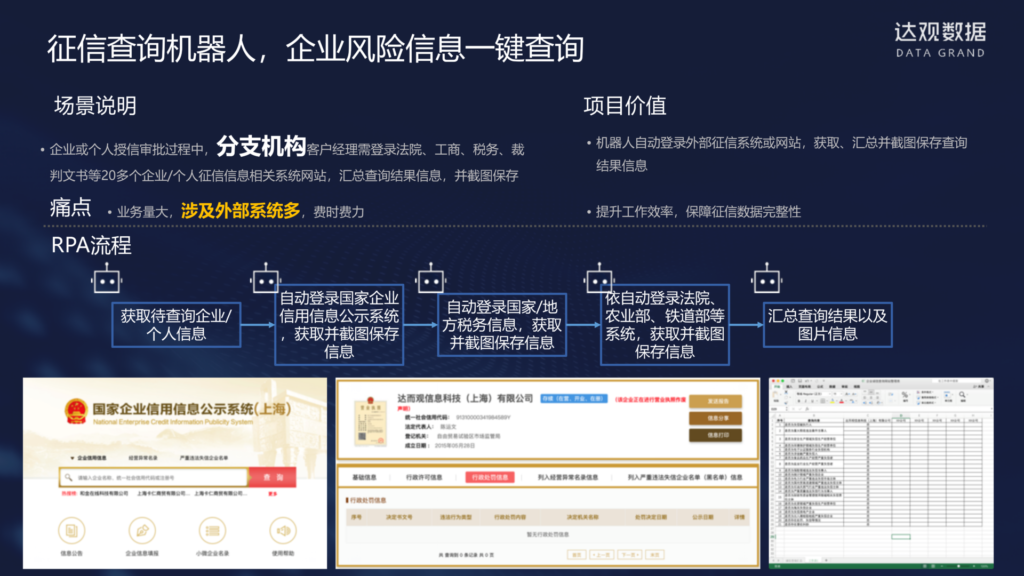Image resolution: width=1024 pixels, height=576 pixels.
Task: Open the 使用帮助 speaker icon
Action: (283, 530)
